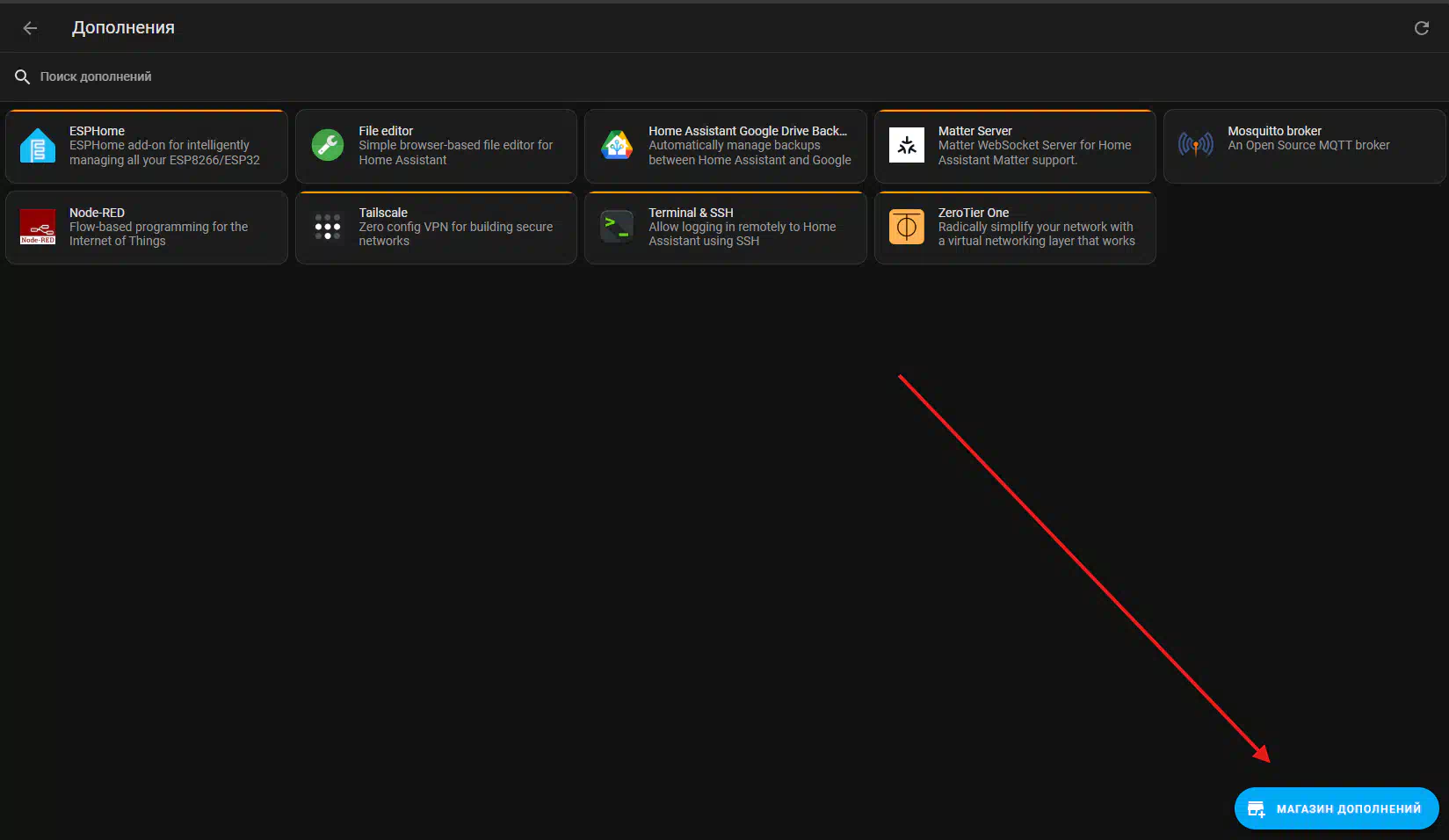Viewport: 1449px width, 840px height.
Task: Select Home Assistant Google Drive Backup title
Action: click(x=748, y=131)
